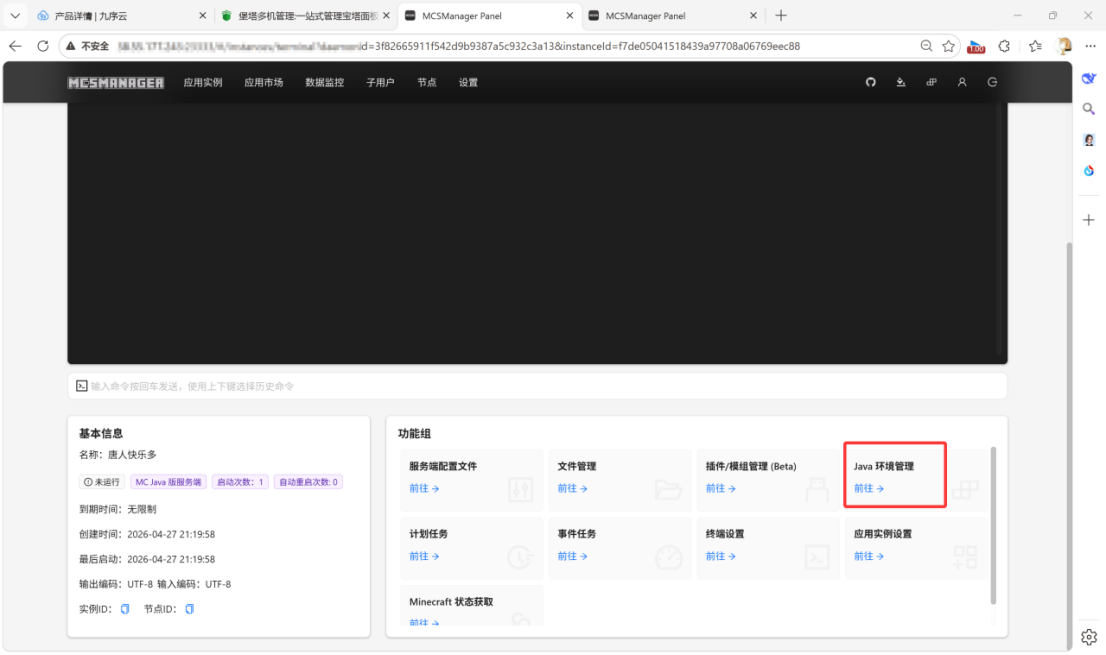
Task: Go to 计划任务 via 前往 link
Action: pyautogui.click(x=424, y=556)
